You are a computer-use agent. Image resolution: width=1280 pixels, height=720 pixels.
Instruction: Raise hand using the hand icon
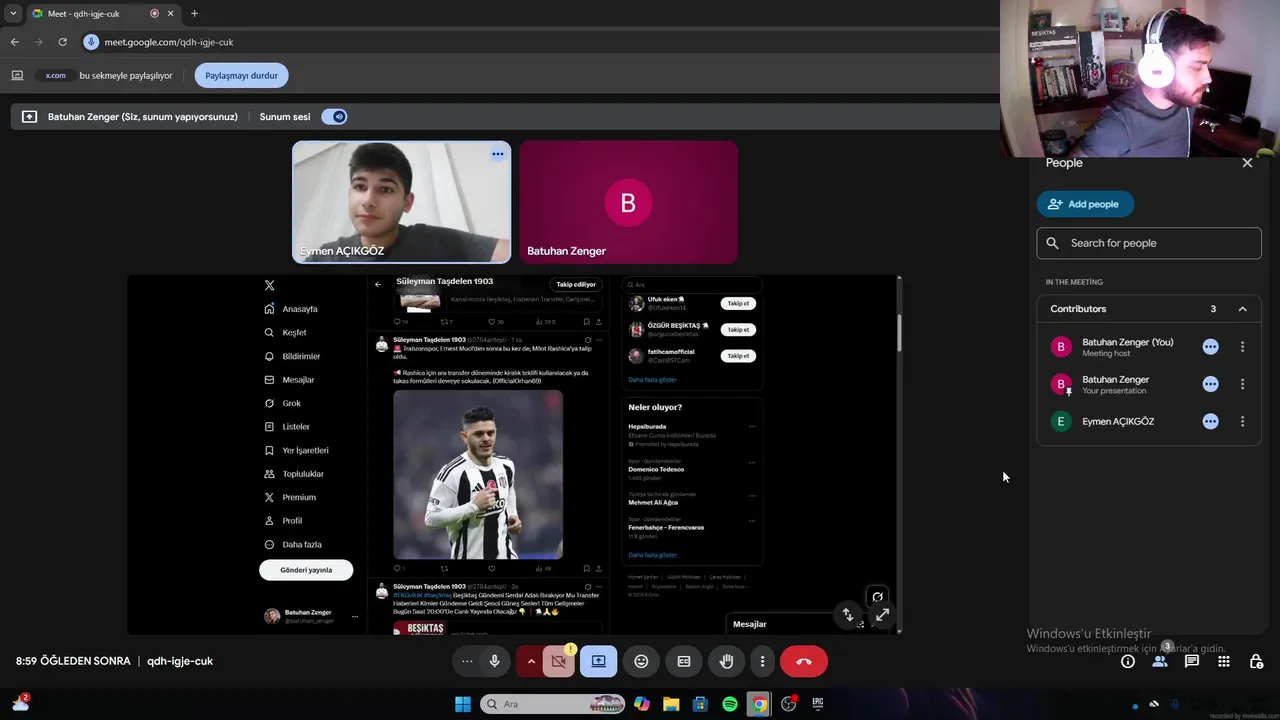click(x=727, y=661)
